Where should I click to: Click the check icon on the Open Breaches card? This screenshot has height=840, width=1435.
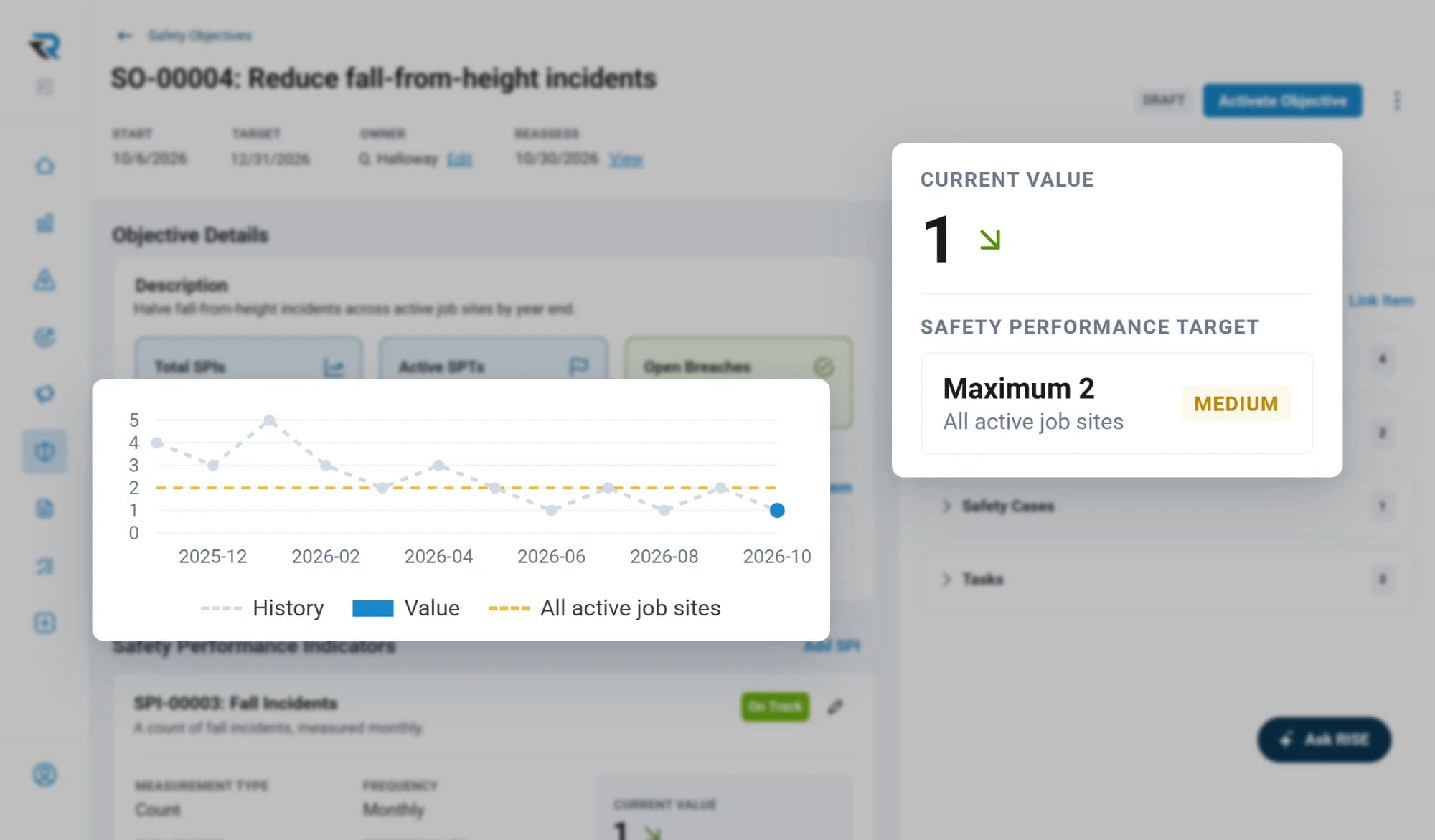824,367
